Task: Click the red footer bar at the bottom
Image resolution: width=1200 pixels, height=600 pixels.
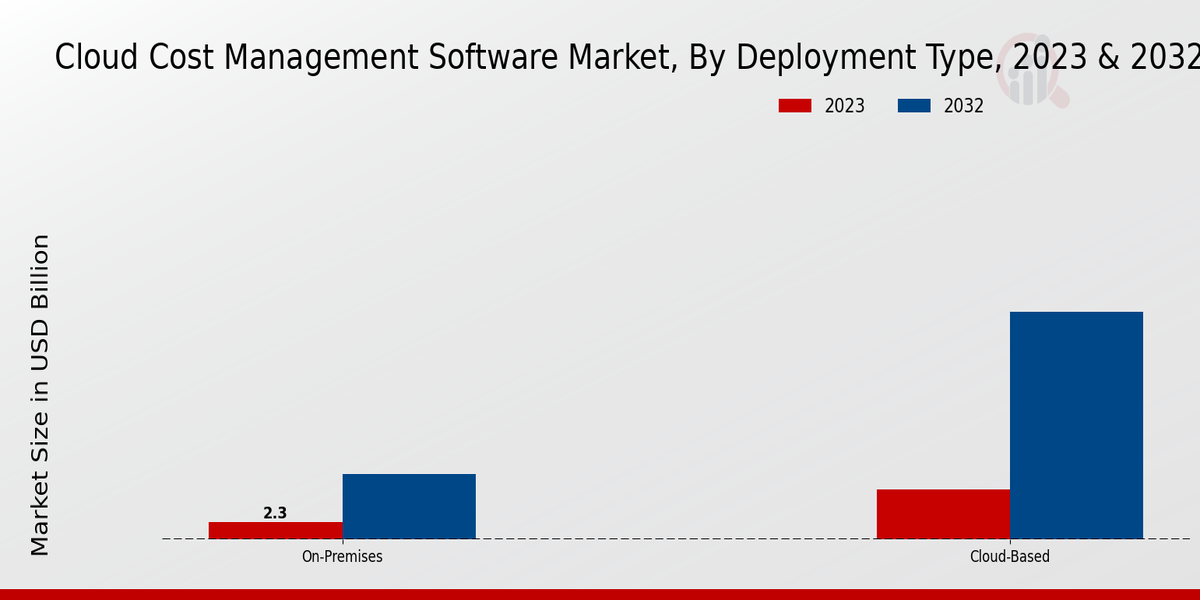Action: click(x=600, y=594)
